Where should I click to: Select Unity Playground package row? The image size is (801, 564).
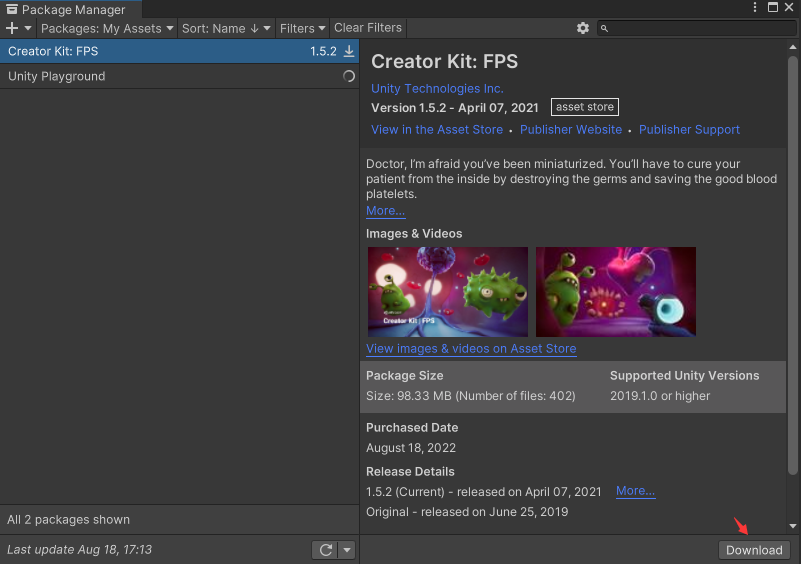coord(179,76)
